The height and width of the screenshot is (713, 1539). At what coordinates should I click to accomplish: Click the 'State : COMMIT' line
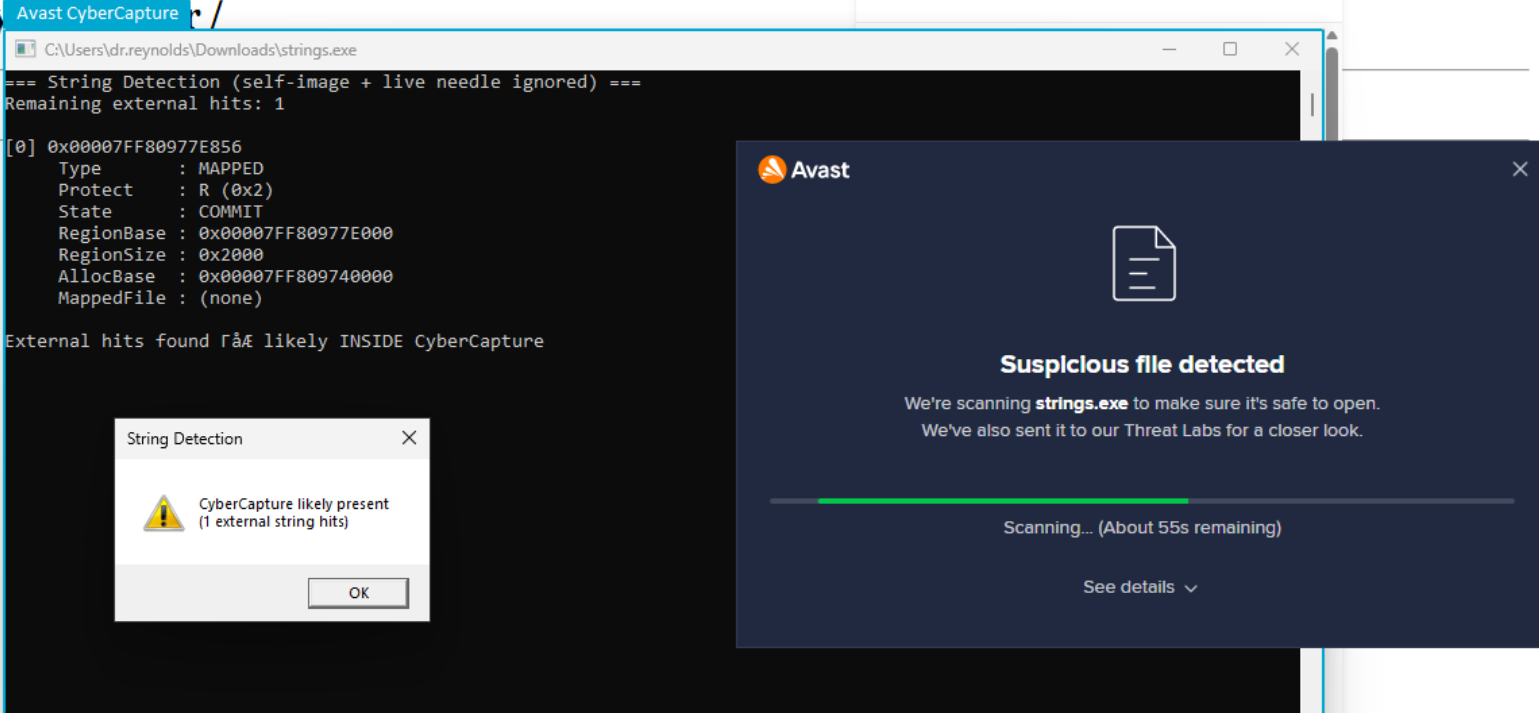click(161, 212)
